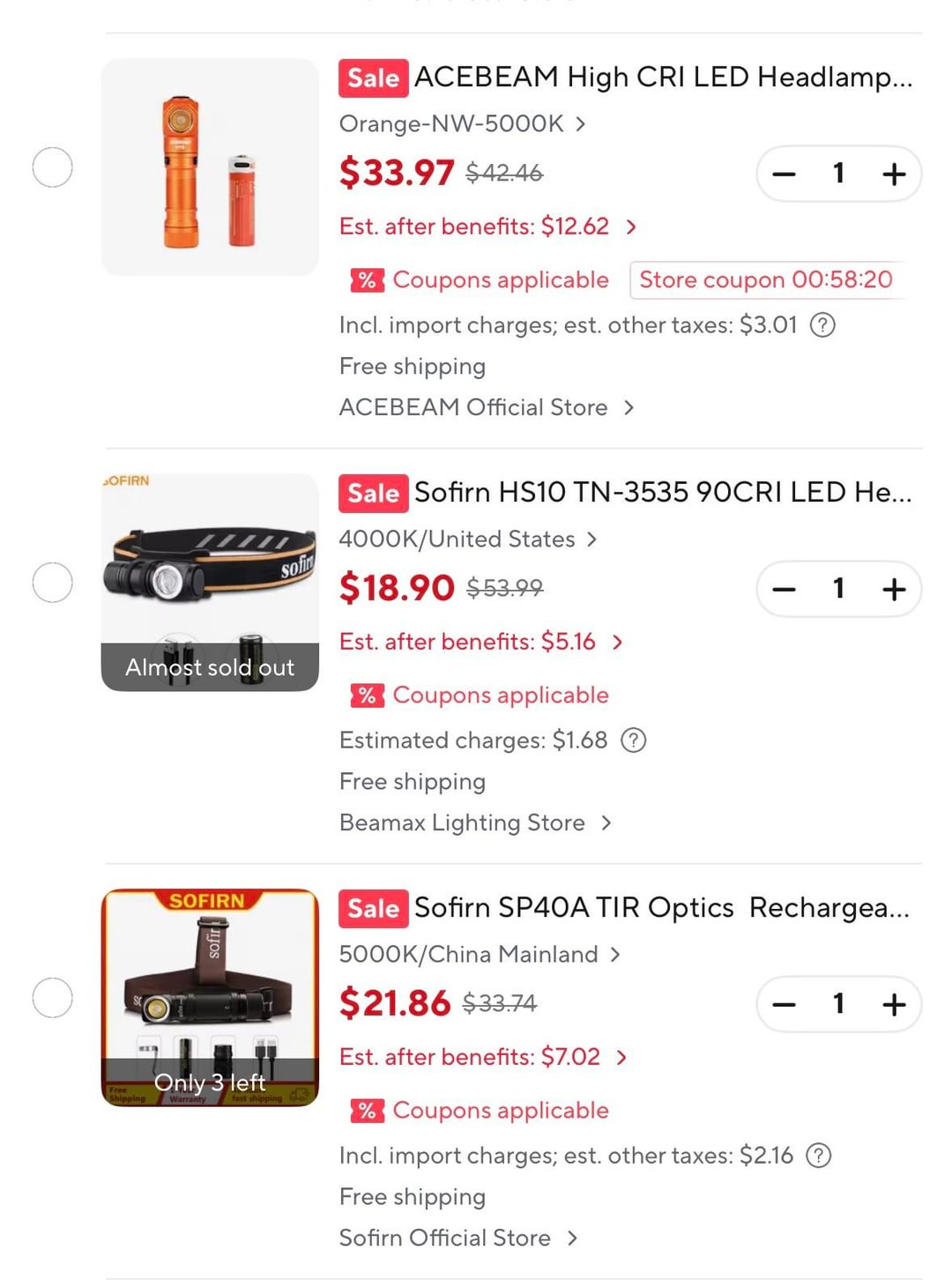Open the Sofirn SP40A product thumbnail
Screen dimensions: 952x1287
pyautogui.click(x=210, y=997)
